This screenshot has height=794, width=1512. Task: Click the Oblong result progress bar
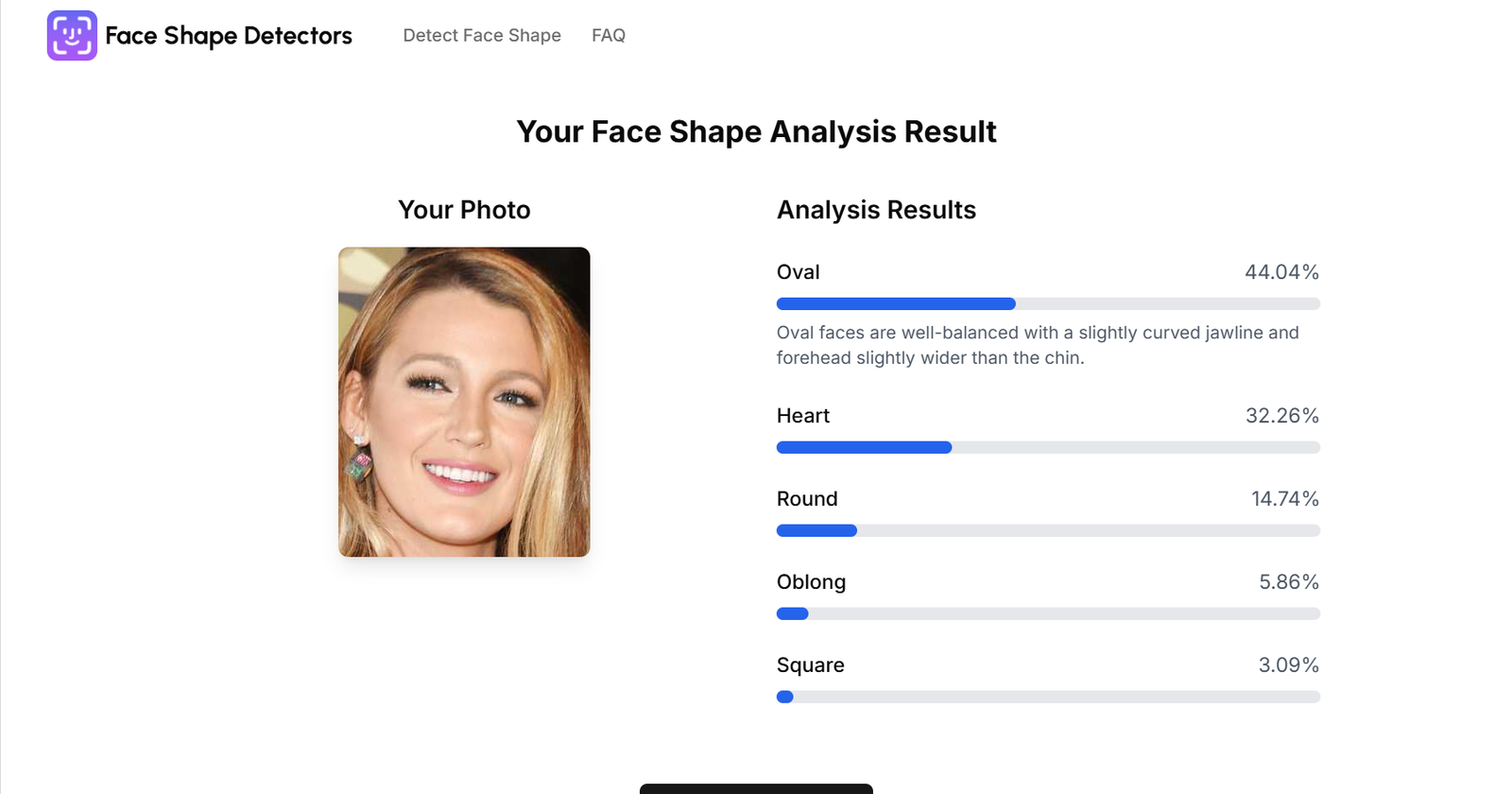(1048, 614)
